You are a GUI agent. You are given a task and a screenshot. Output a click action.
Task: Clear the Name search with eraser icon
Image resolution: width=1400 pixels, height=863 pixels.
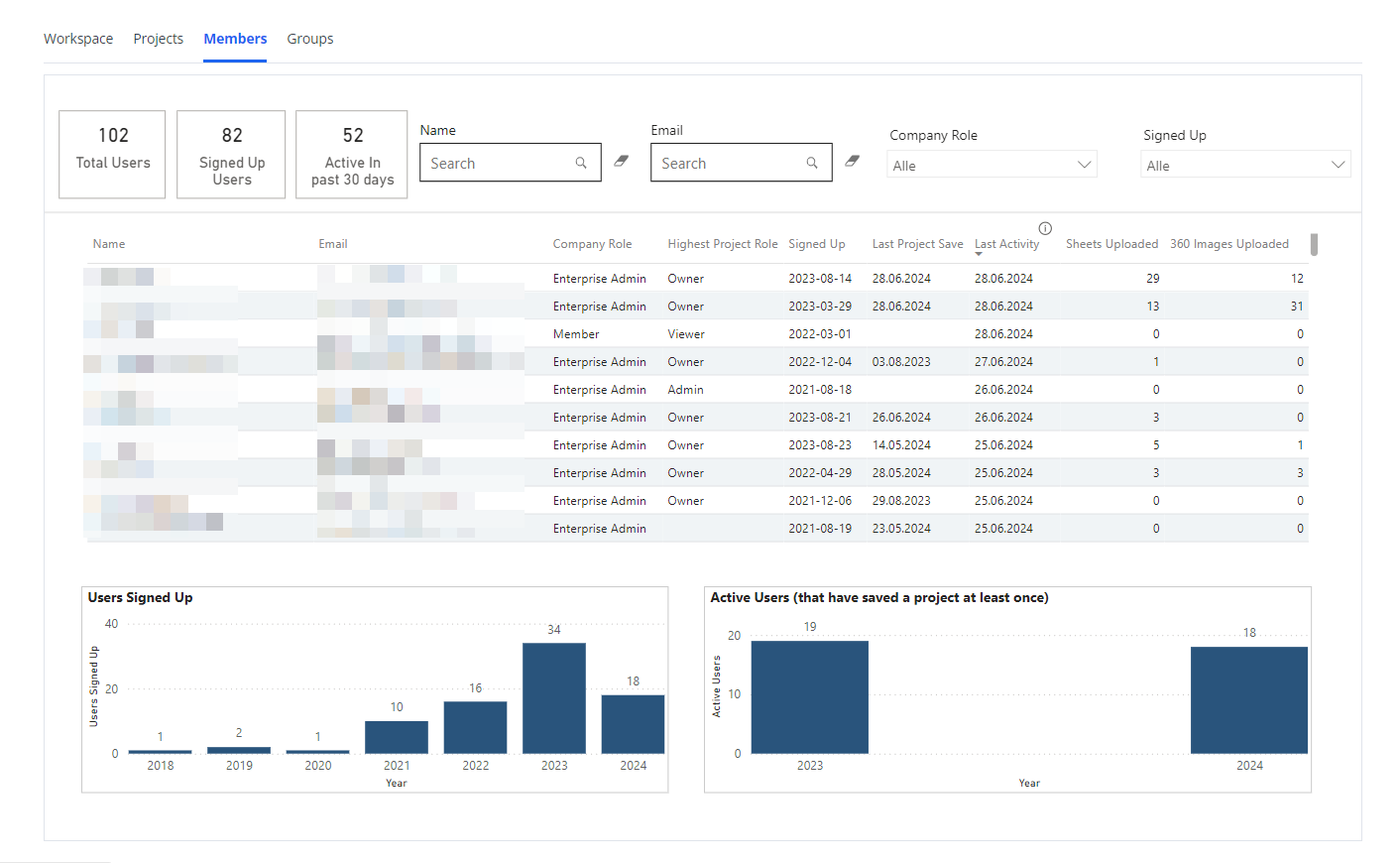click(x=621, y=161)
